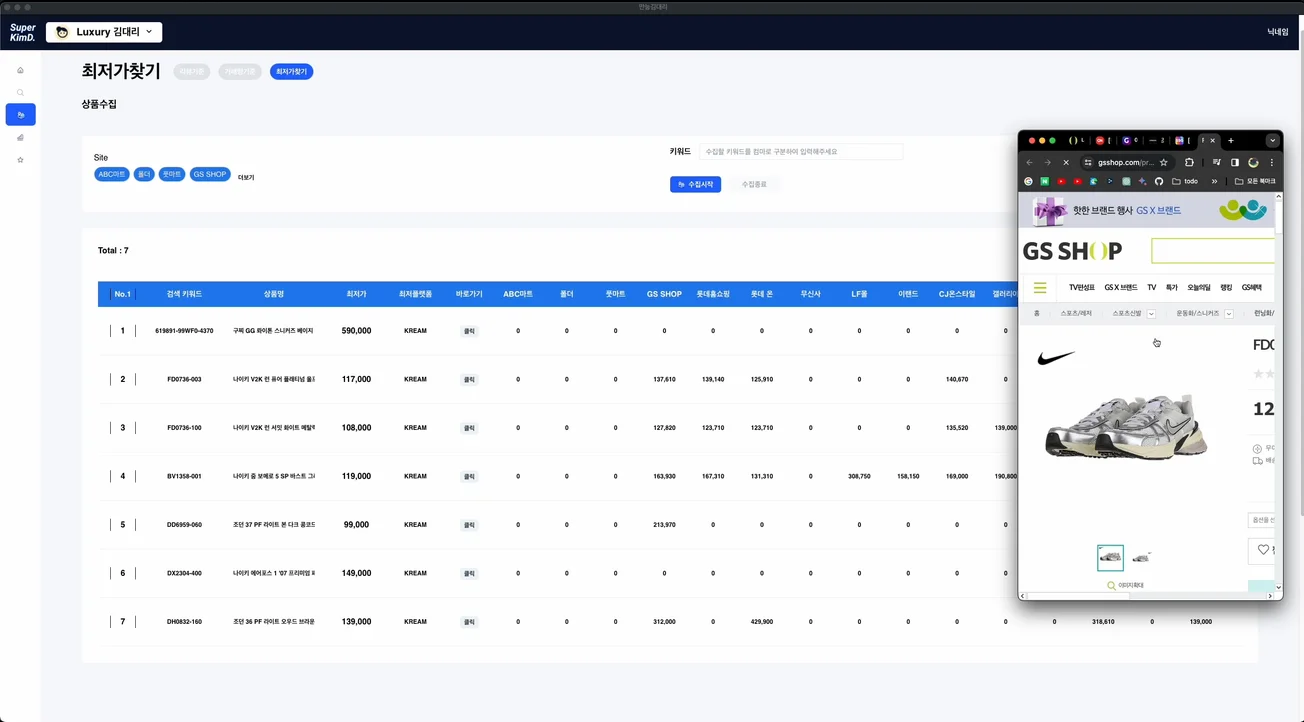View site information icon in address bar
The image size is (1304, 722).
pyautogui.click(x=1088, y=162)
